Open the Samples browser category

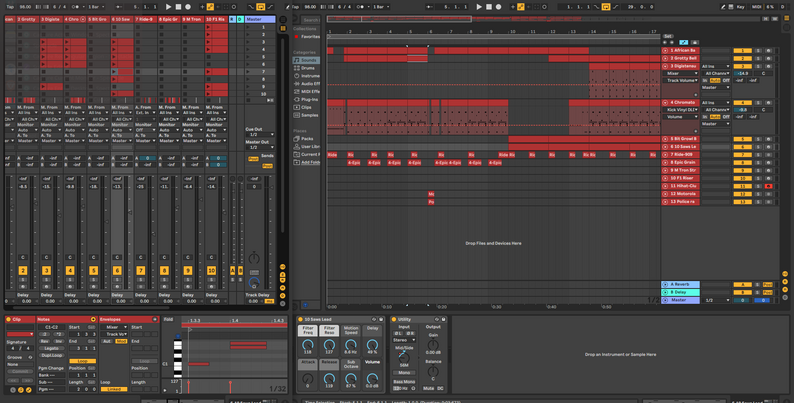(x=306, y=115)
